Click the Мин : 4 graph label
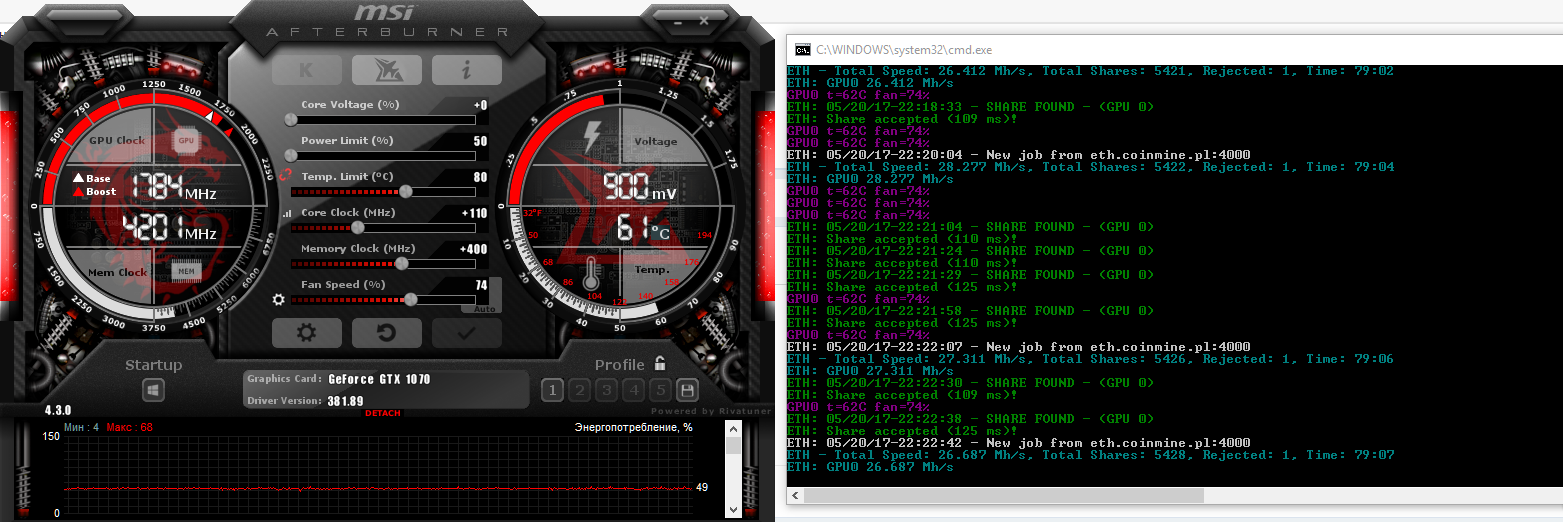The image size is (1563, 522). 82,427
